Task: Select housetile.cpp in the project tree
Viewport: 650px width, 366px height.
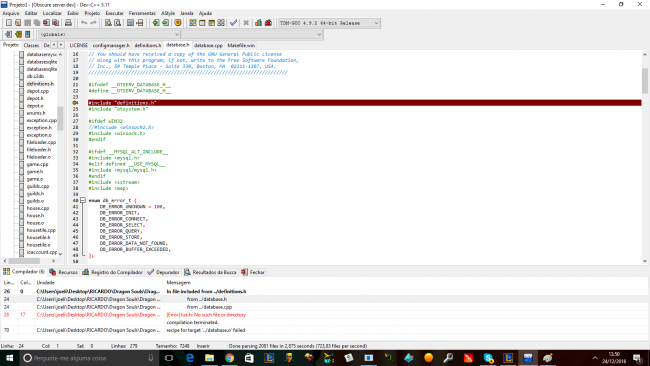Action: coord(41,230)
